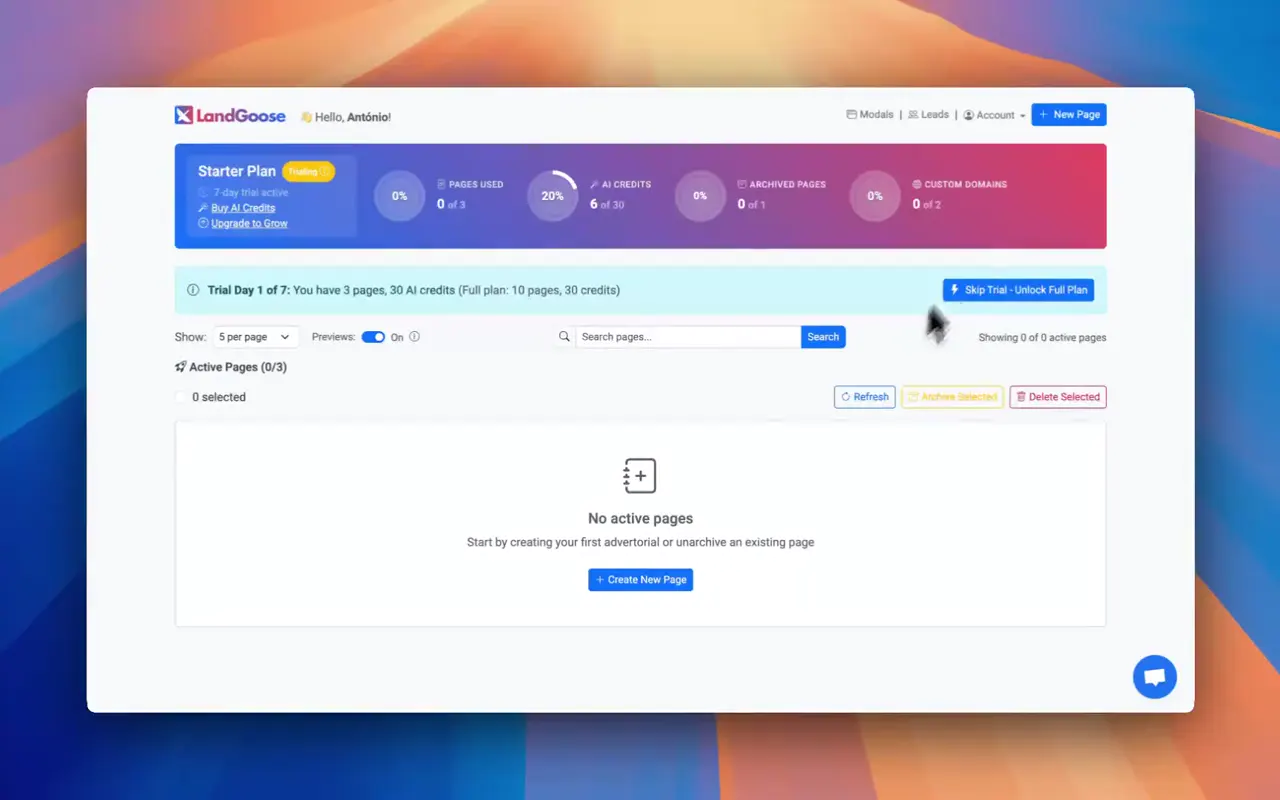1280x800 pixels.
Task: Go to the Leads section
Action: pyautogui.click(x=928, y=115)
